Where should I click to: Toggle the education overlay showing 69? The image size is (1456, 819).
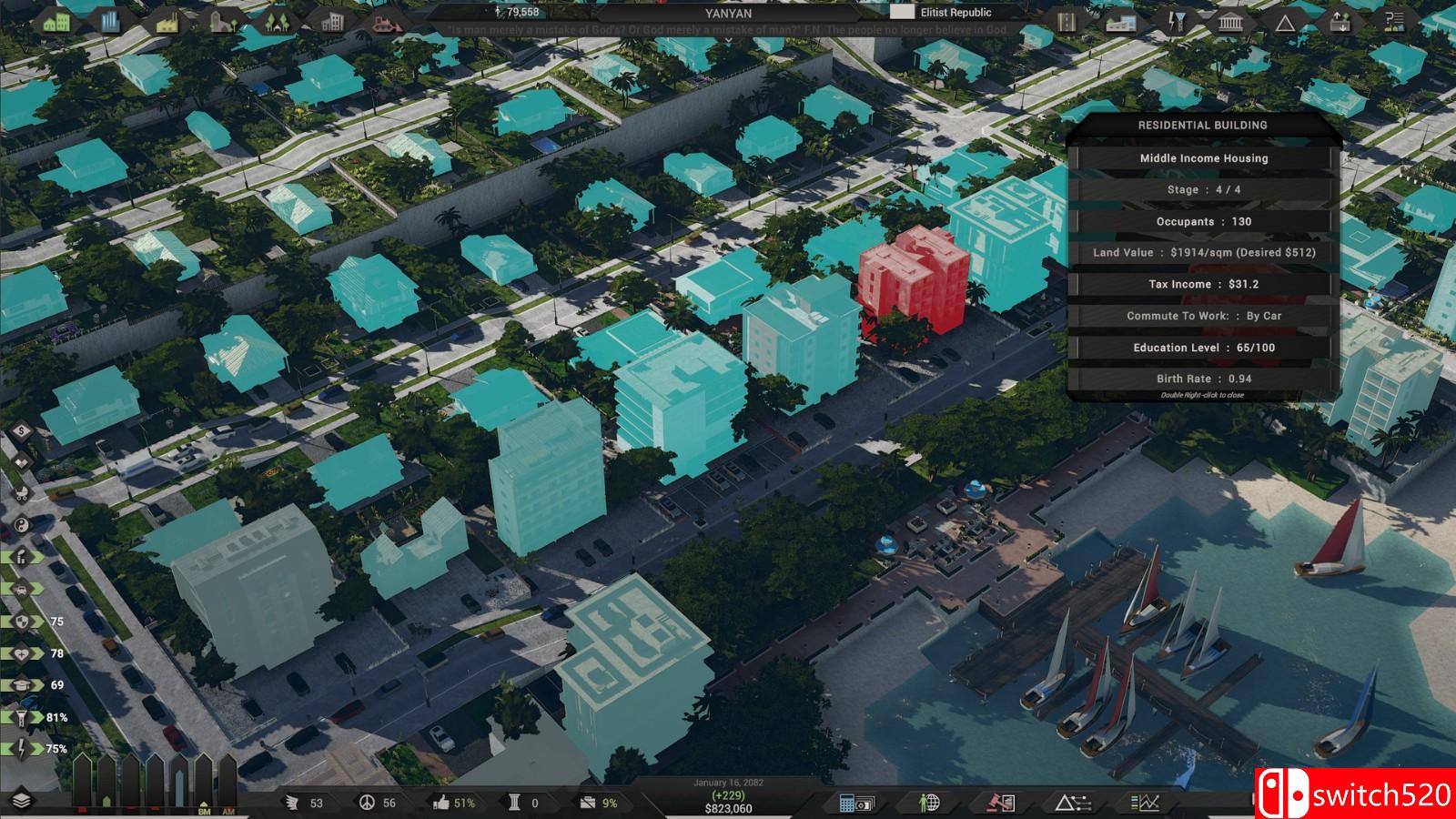(22, 685)
